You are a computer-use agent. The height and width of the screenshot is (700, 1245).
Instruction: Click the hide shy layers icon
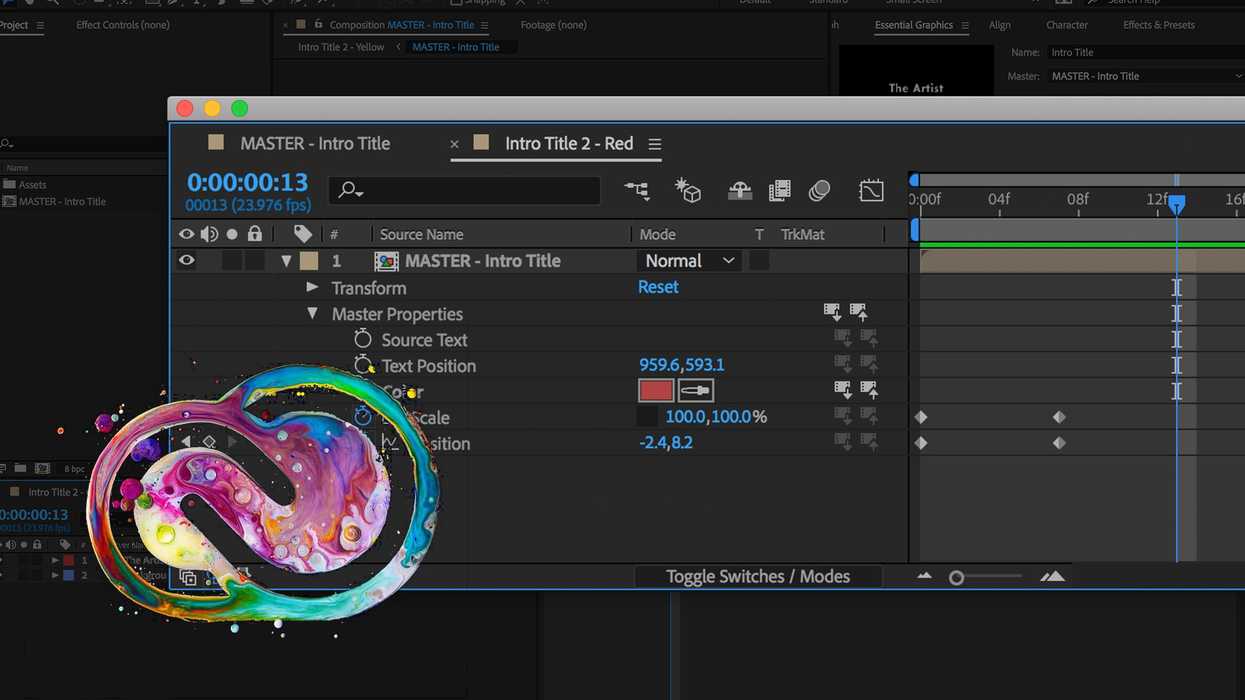[x=740, y=190]
